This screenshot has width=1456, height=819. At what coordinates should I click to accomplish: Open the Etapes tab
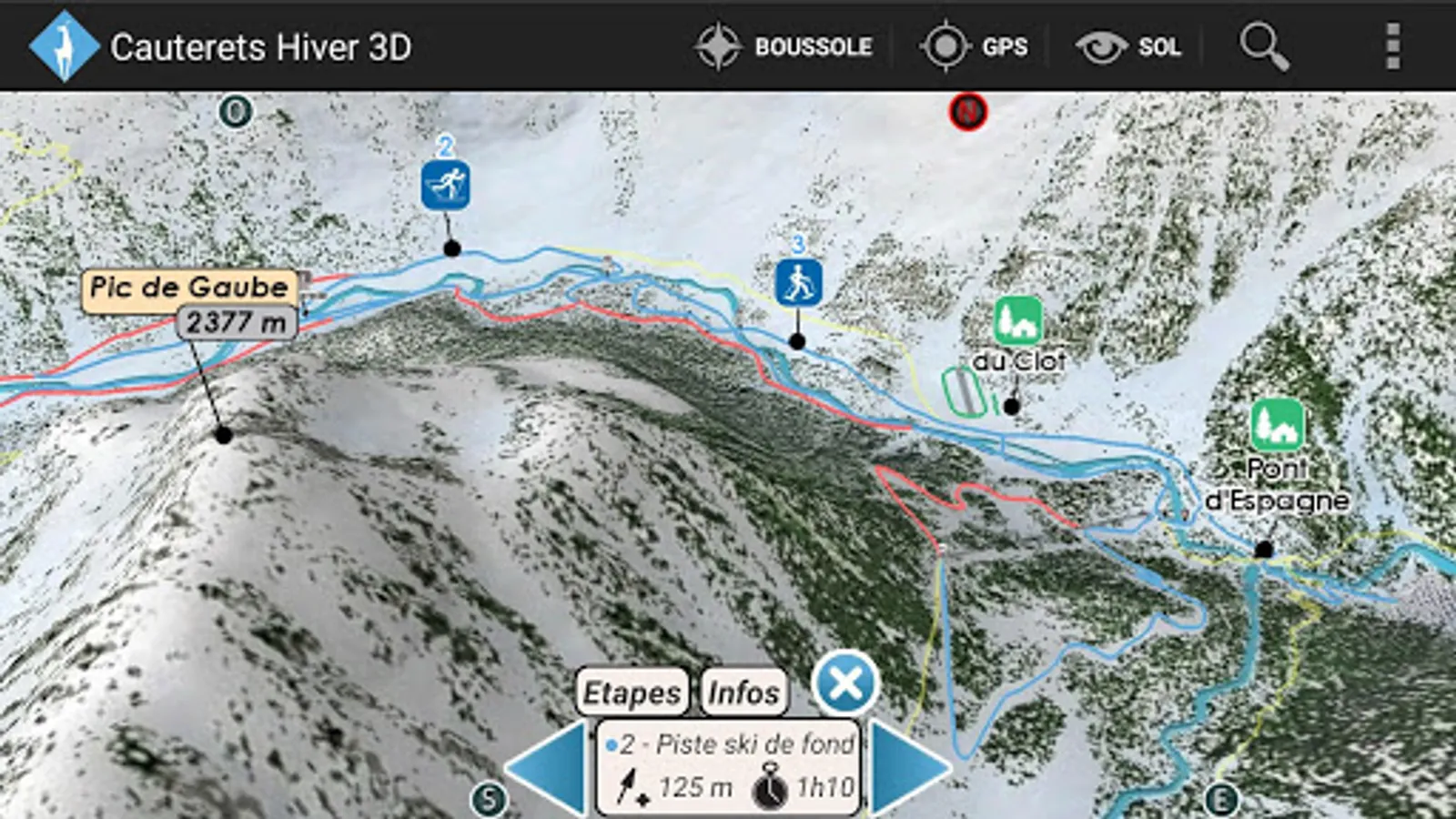[632, 693]
